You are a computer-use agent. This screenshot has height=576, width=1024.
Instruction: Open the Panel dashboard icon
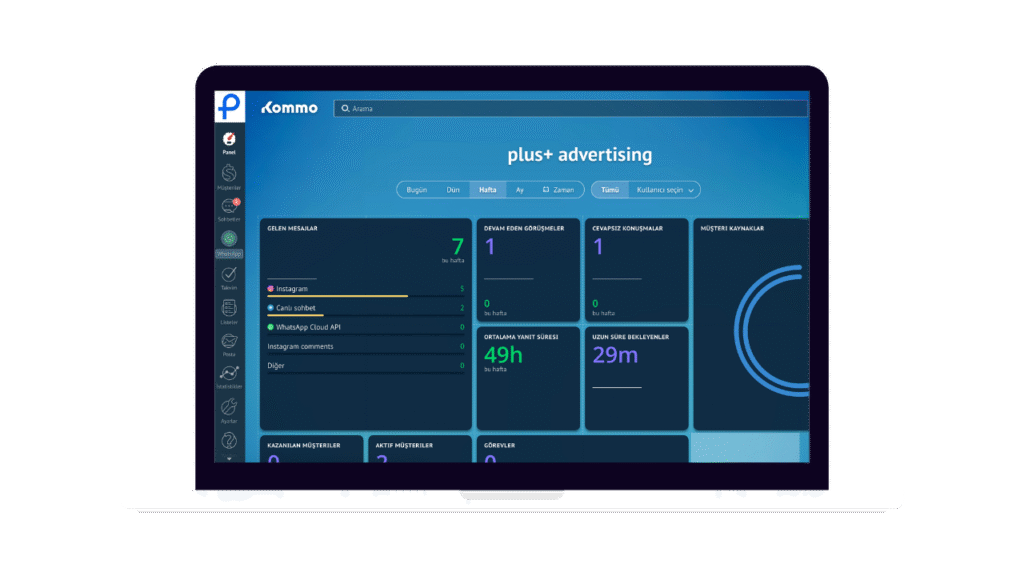click(x=229, y=139)
